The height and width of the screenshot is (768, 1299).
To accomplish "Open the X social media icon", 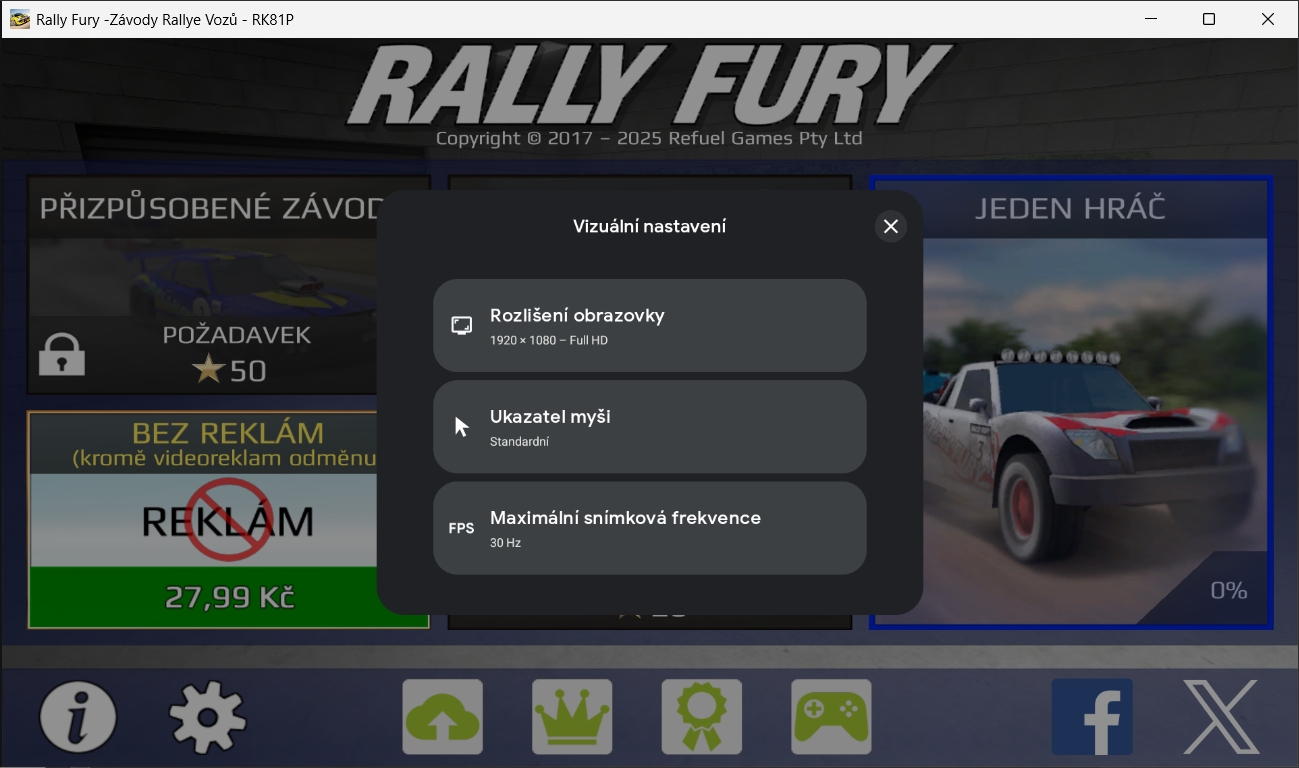I will [x=1221, y=717].
